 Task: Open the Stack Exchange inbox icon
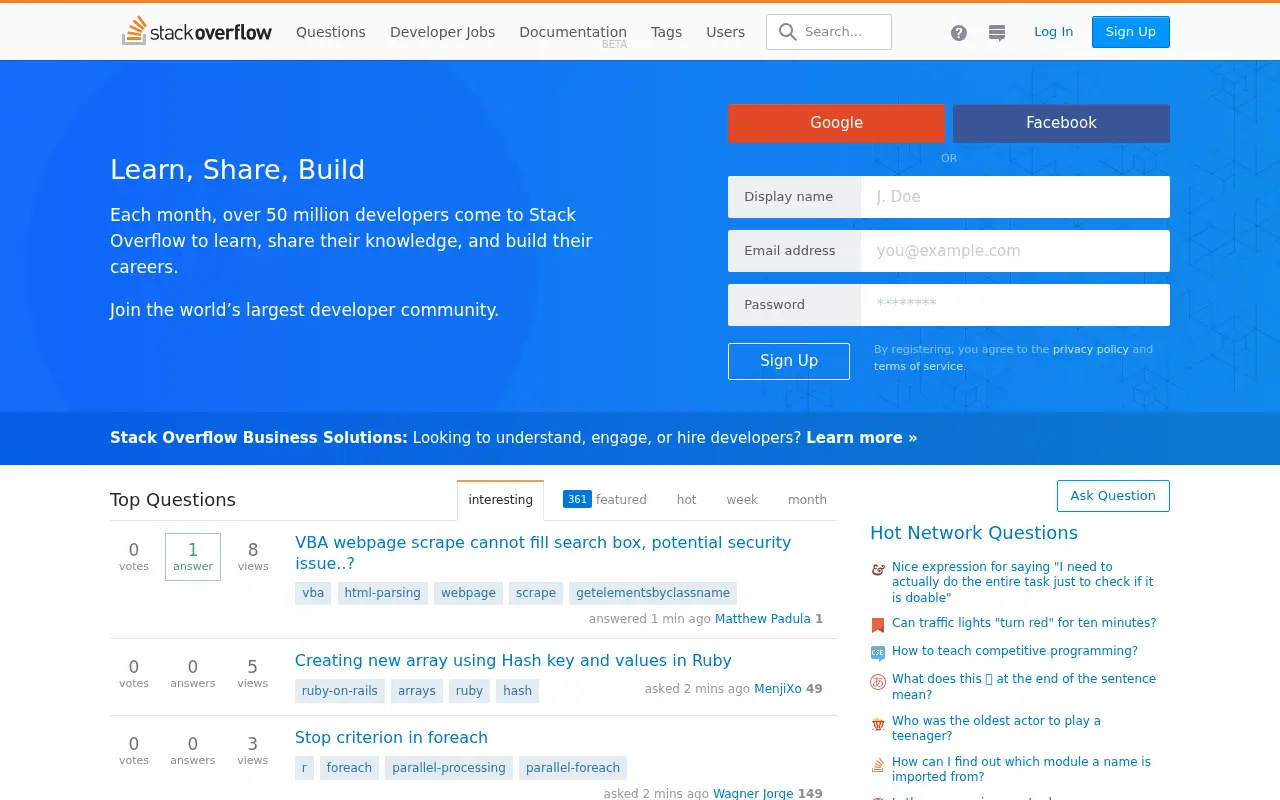click(997, 32)
